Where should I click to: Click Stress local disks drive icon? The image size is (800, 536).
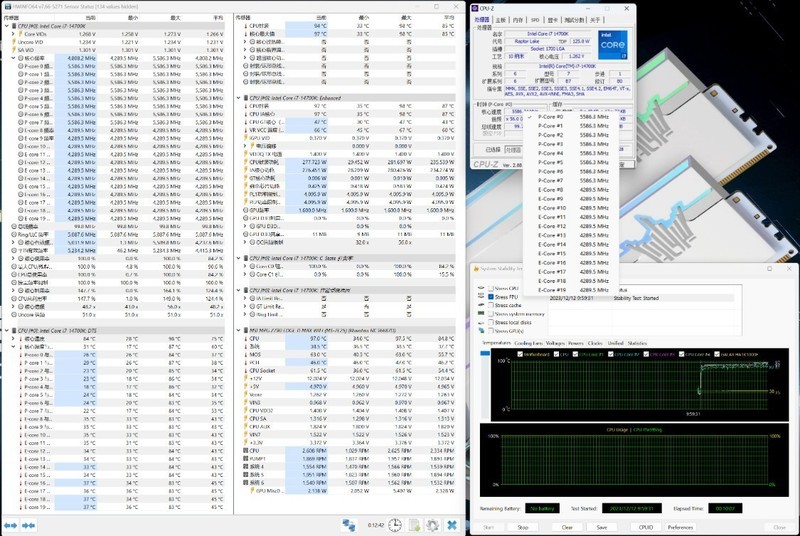point(481,322)
